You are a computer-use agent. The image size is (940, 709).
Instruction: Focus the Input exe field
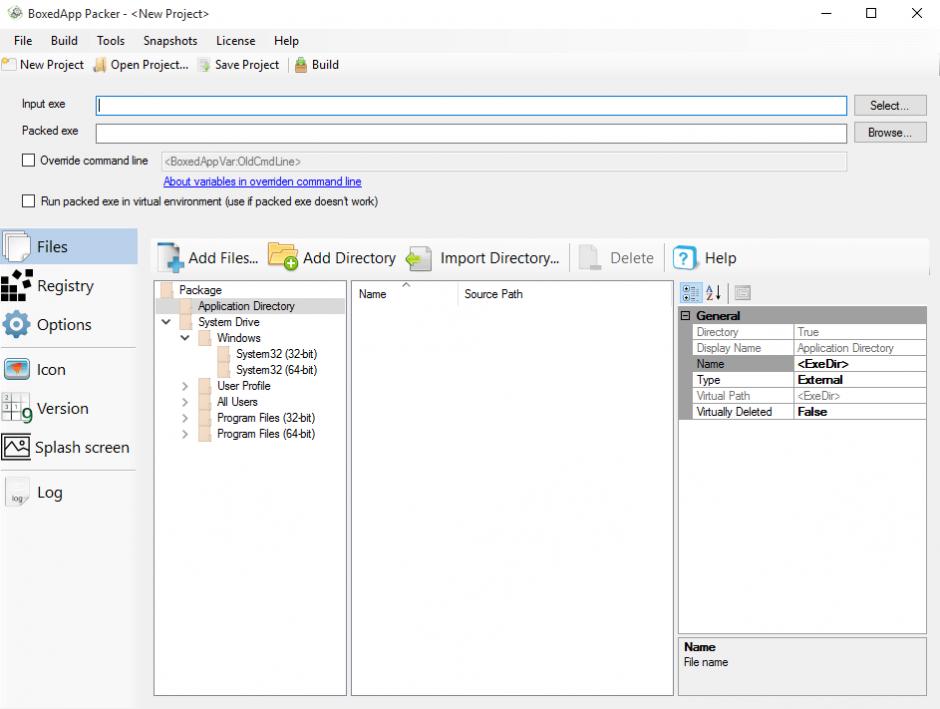point(471,106)
